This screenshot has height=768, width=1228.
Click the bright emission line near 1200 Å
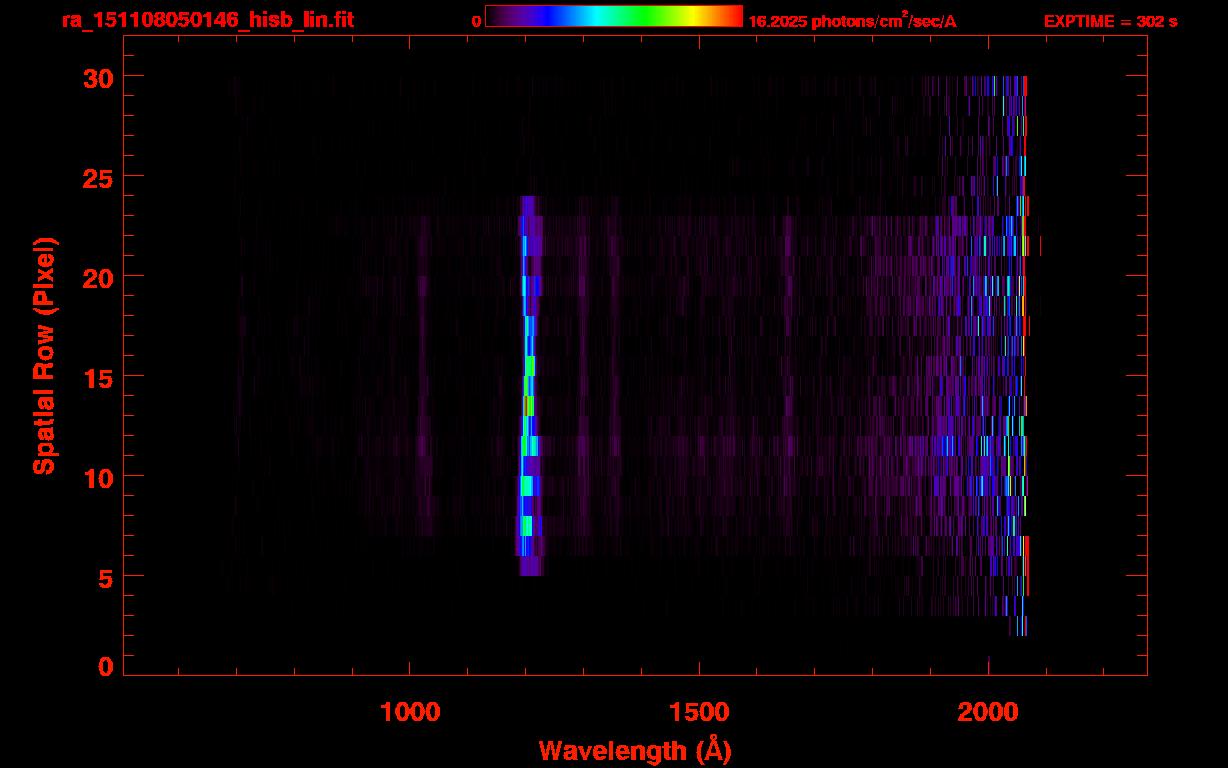click(x=529, y=386)
